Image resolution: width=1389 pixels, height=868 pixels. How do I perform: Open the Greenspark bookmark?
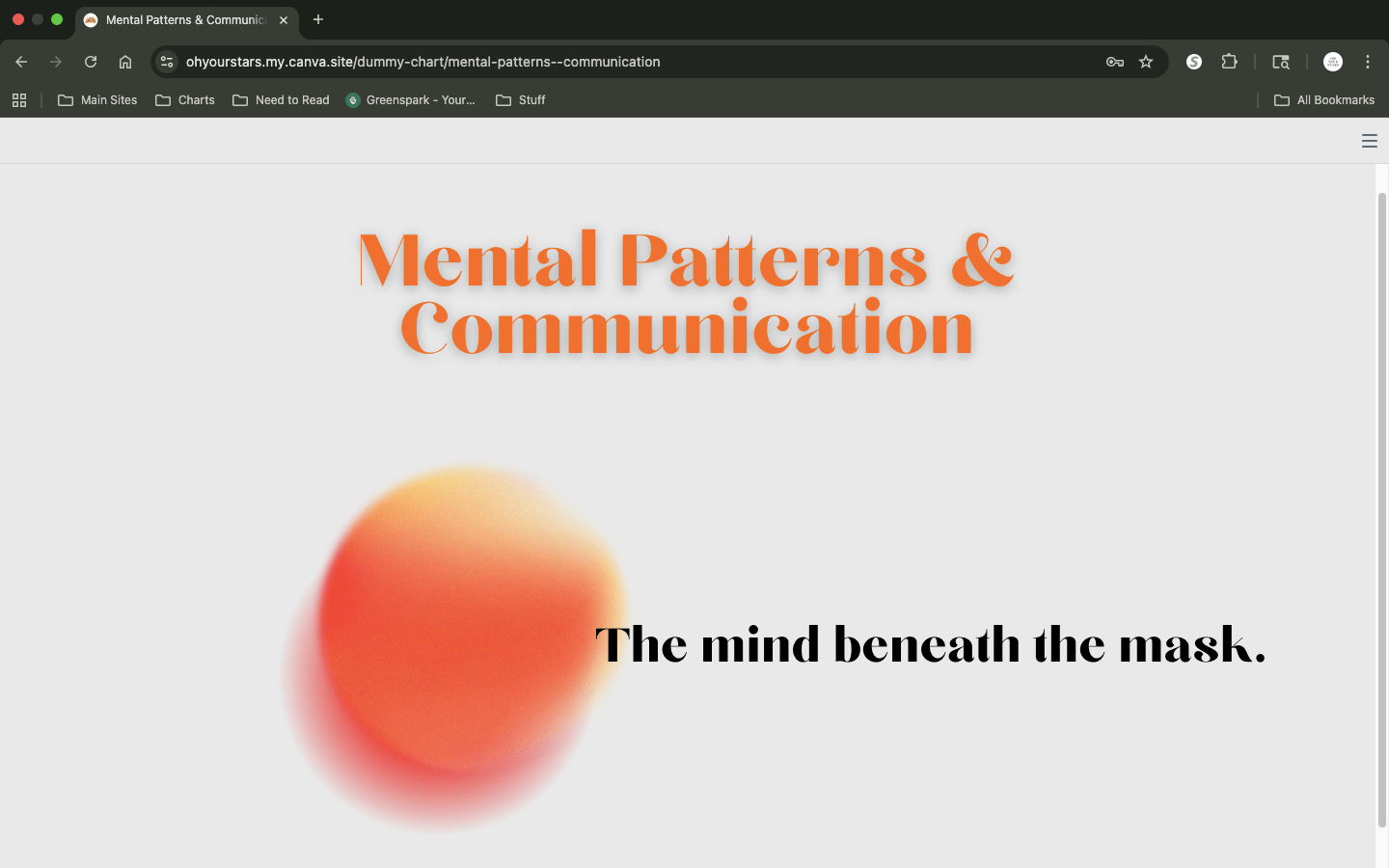[411, 100]
